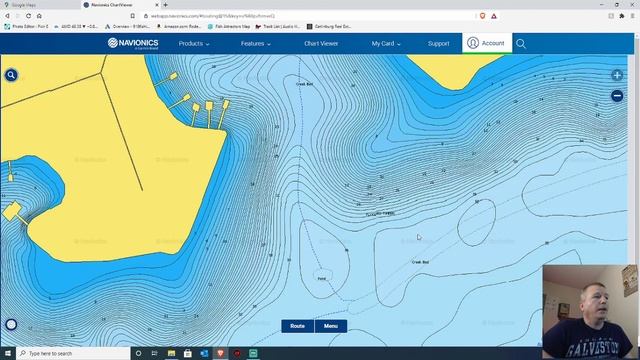Reload the page
This screenshot has height=360, width=640.
tap(28, 16)
